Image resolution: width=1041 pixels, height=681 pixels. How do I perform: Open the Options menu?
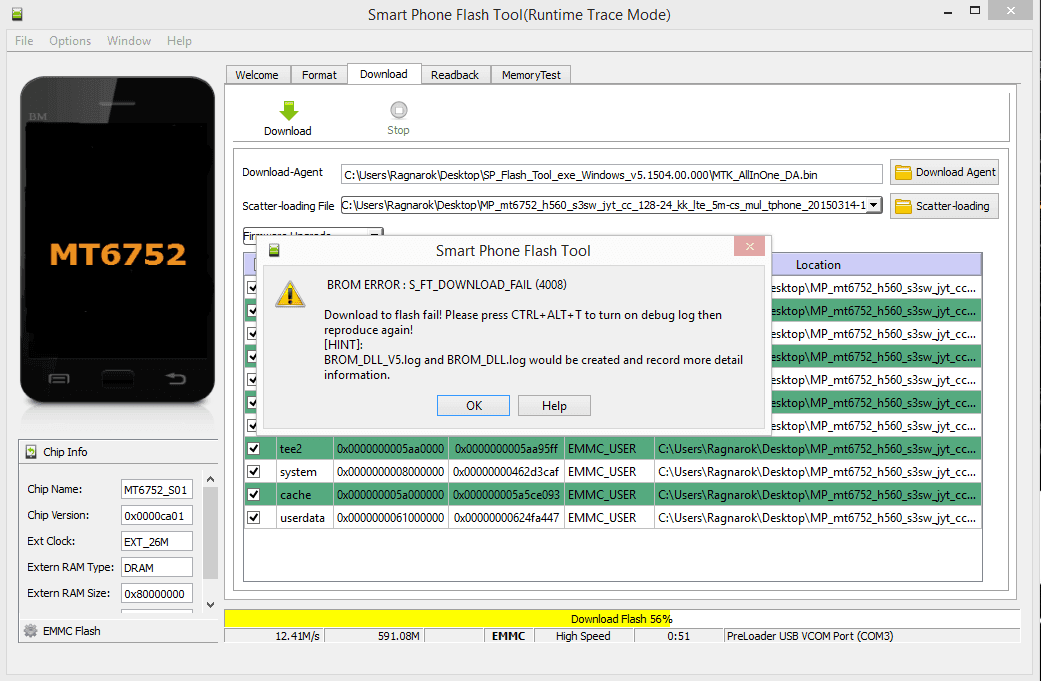coord(70,40)
